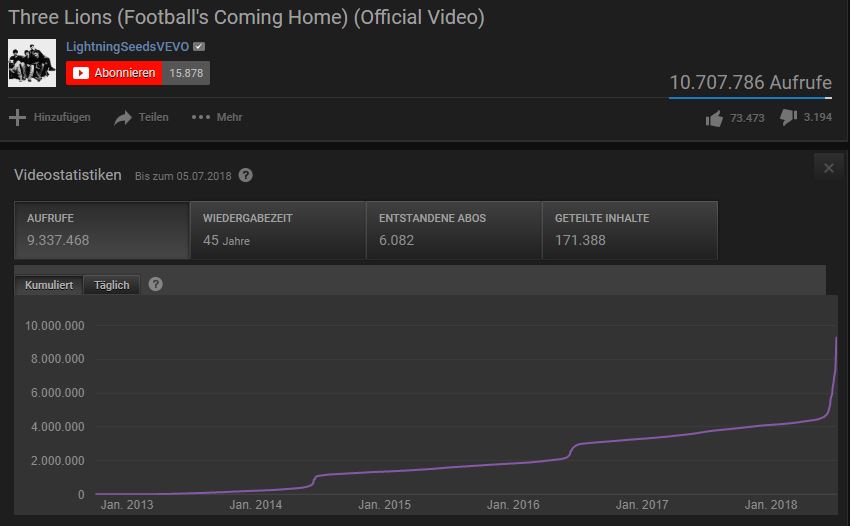Viewport: 850px width, 526px height.
Task: Click help icon next to statistics date
Action: point(246,175)
